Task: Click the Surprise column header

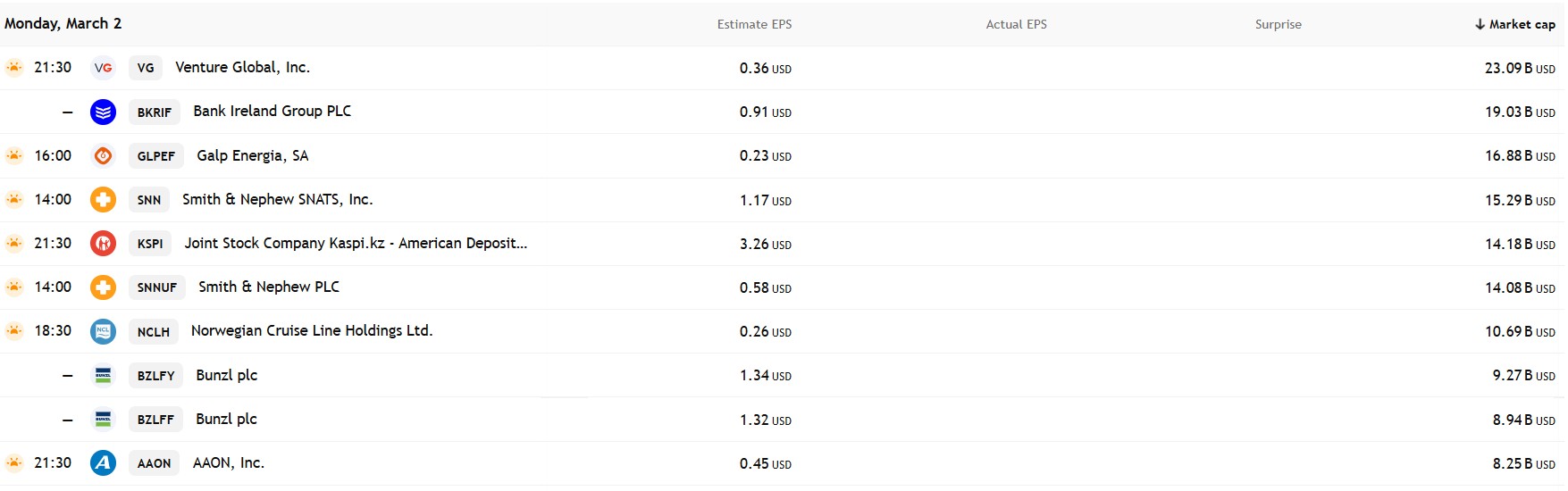Action: coord(1278,24)
